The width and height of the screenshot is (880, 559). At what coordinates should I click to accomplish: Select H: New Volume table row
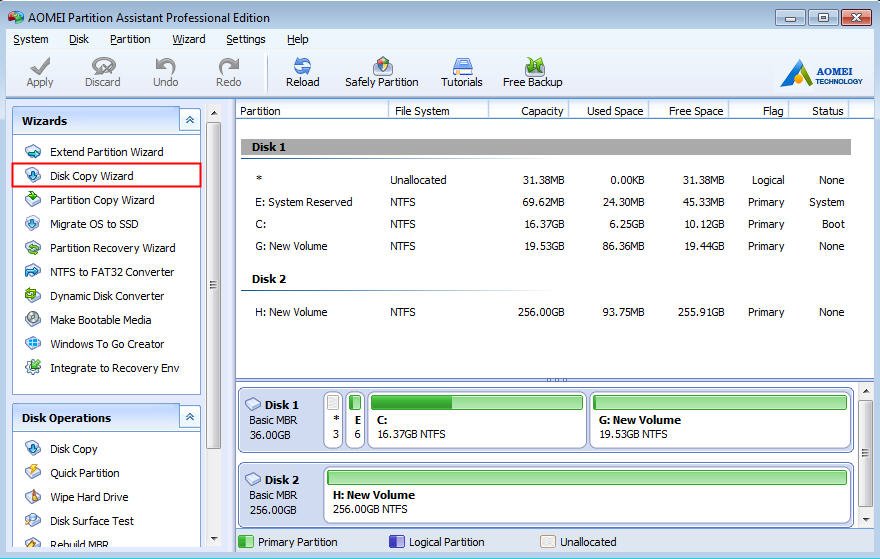[546, 312]
